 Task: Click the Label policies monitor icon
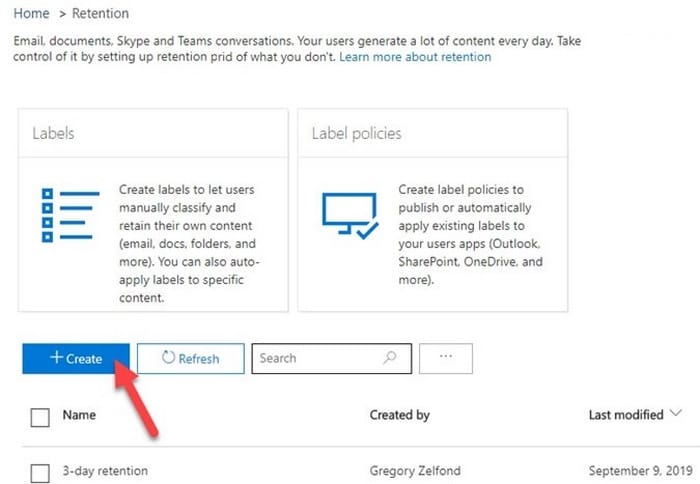[350, 215]
